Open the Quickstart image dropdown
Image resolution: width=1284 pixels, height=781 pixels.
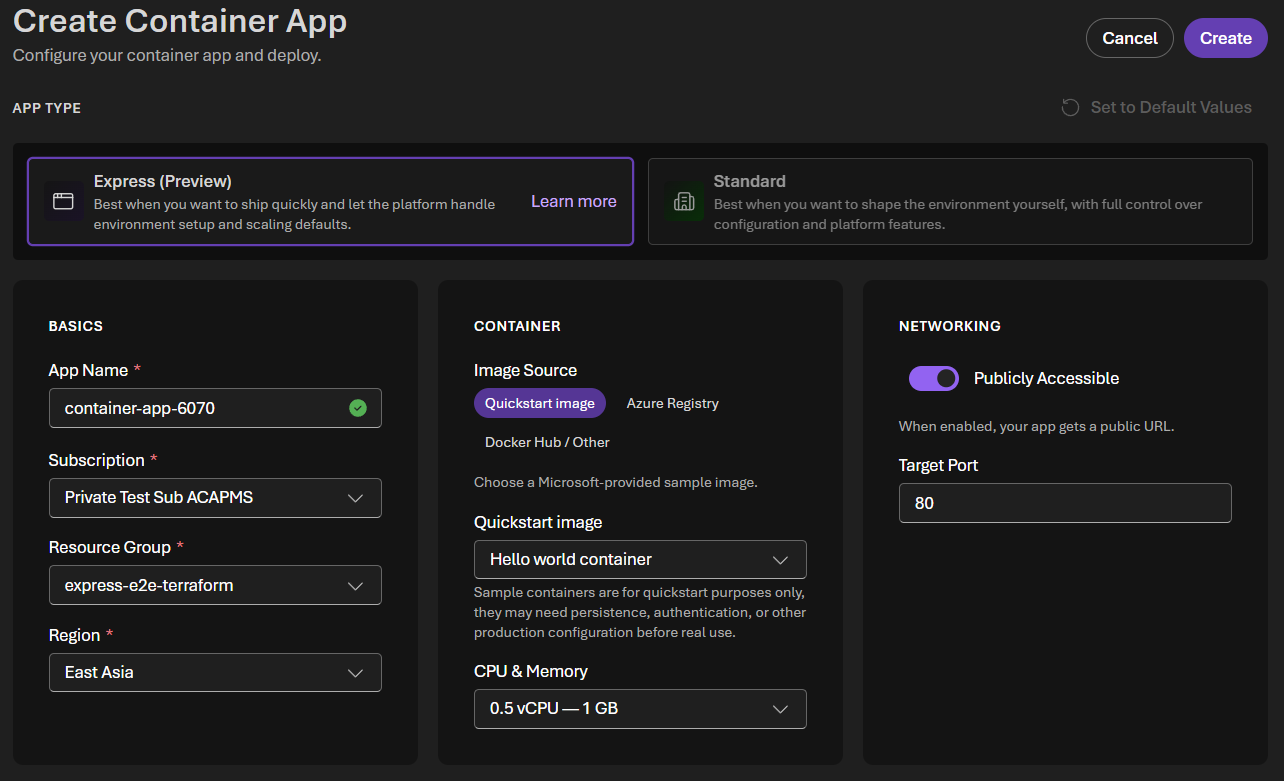click(x=640, y=560)
